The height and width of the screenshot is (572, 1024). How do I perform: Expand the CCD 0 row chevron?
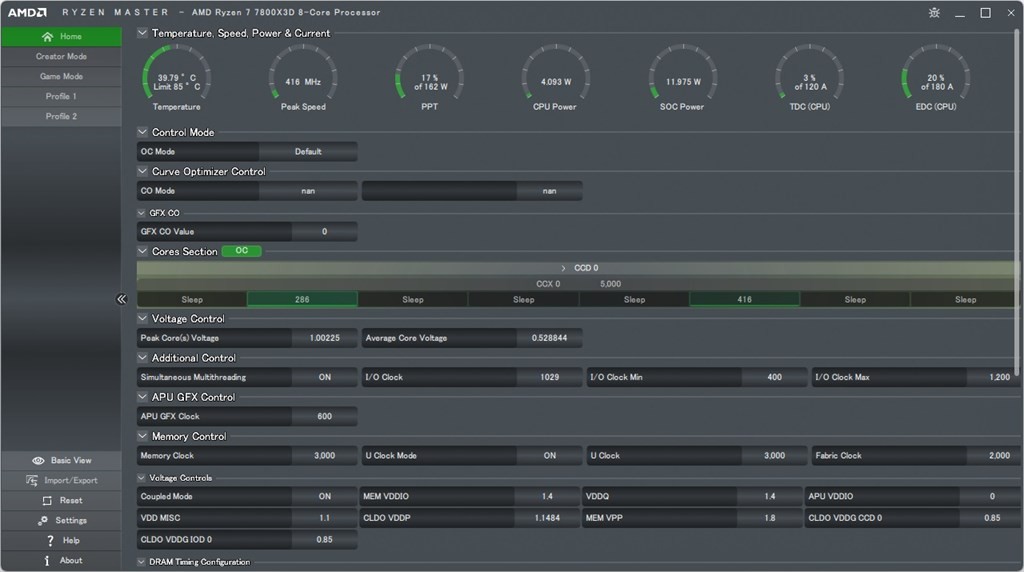pyautogui.click(x=564, y=269)
